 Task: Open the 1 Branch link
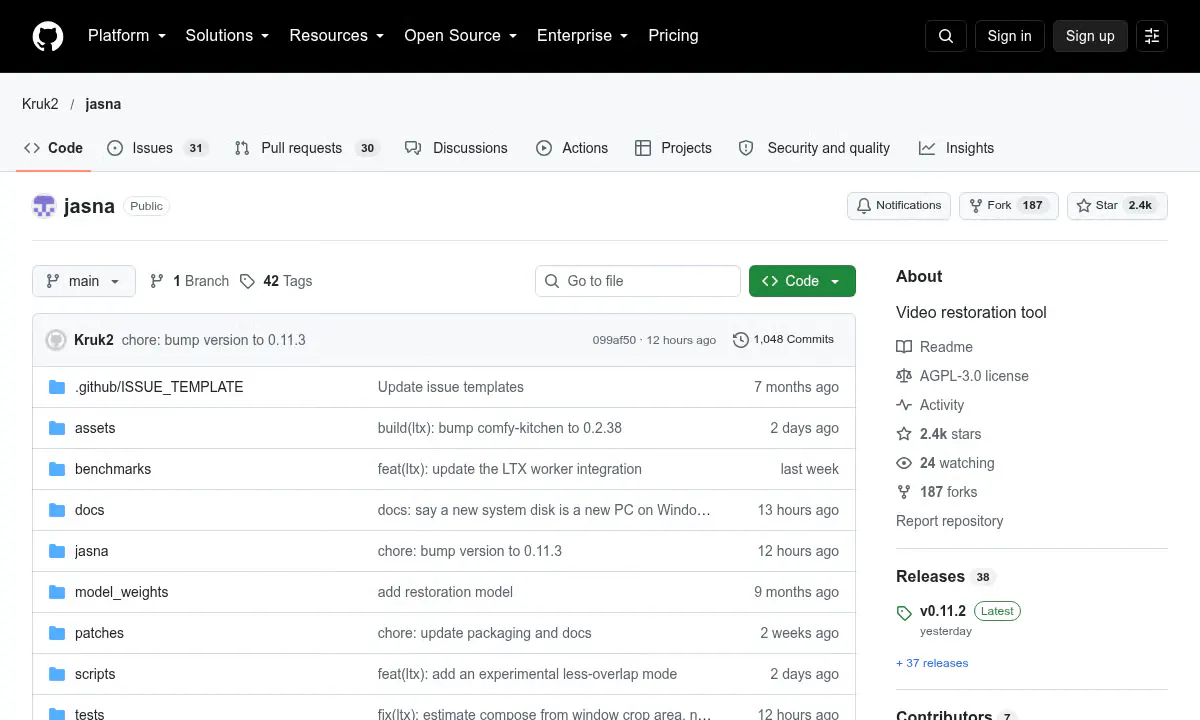189,281
